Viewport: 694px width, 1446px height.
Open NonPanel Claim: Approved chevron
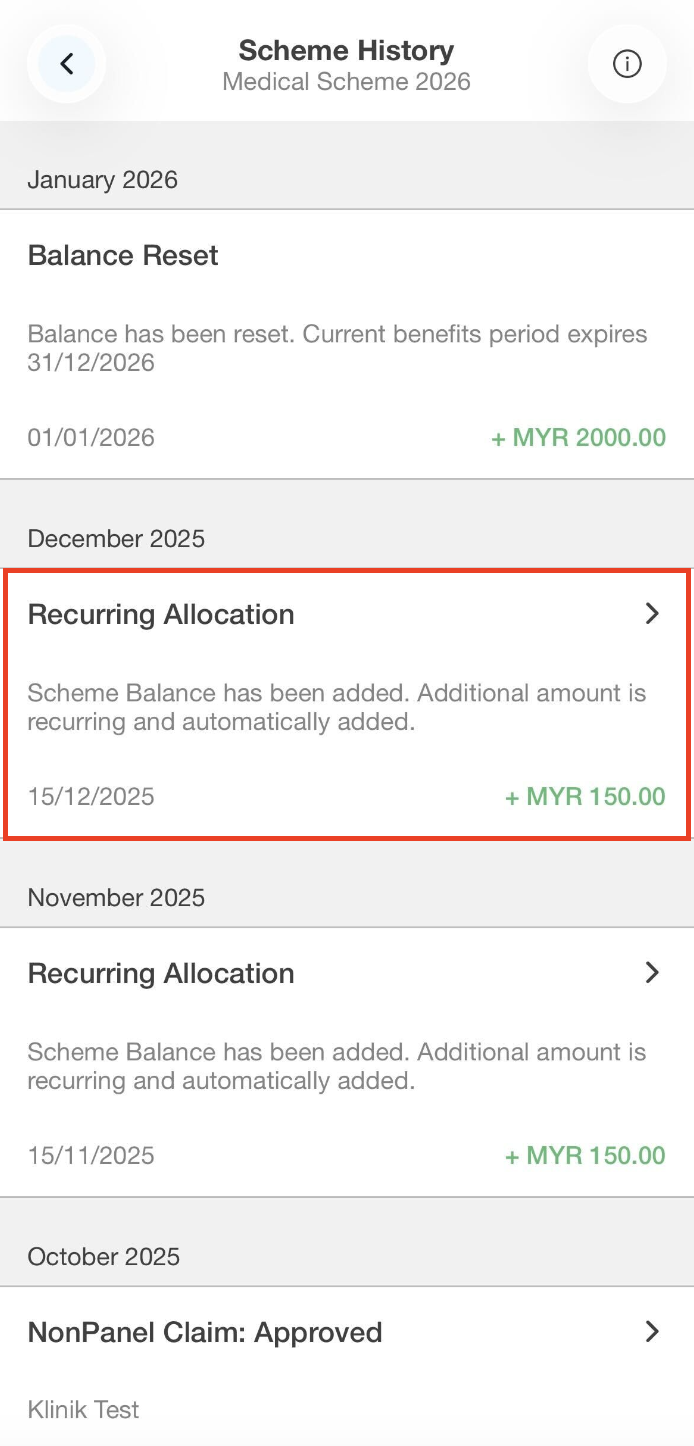click(x=652, y=1331)
